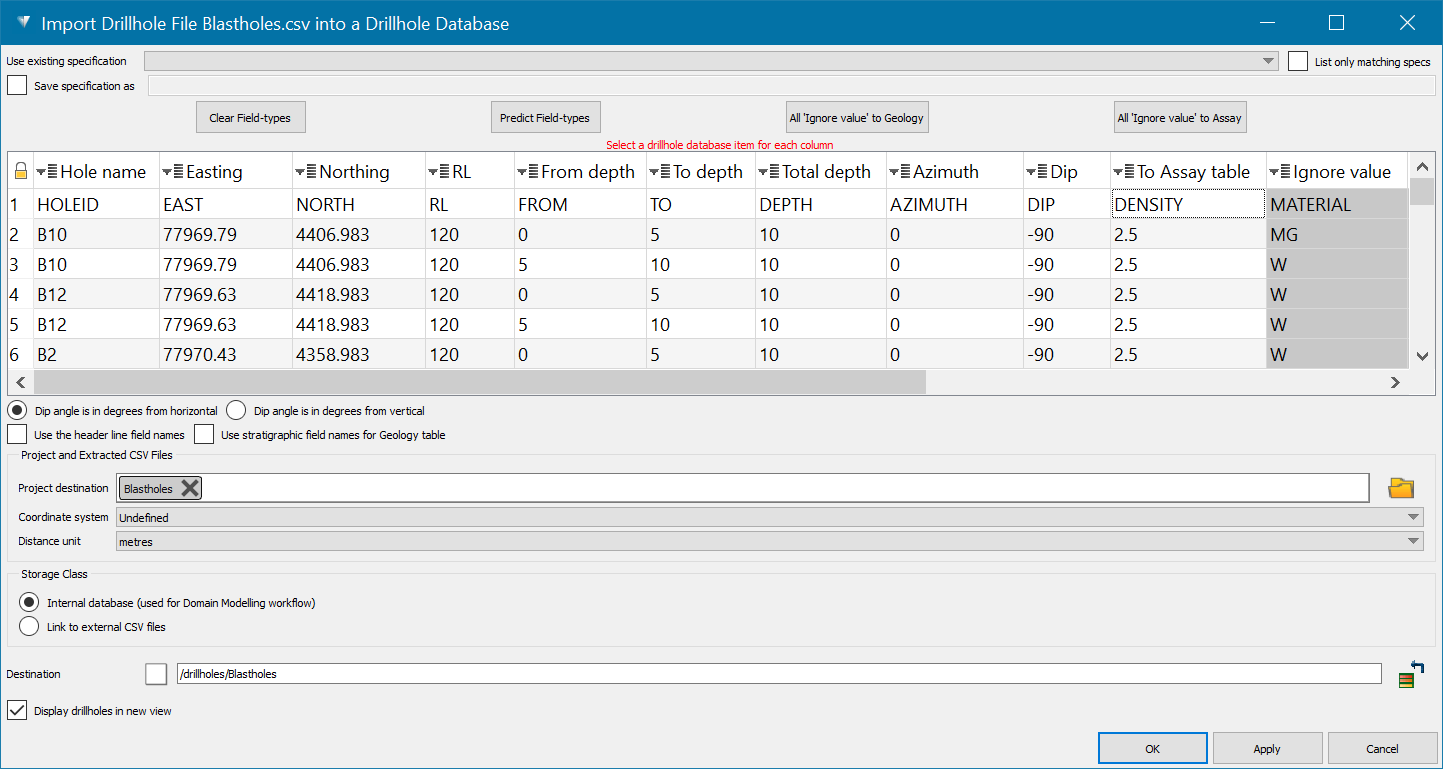This screenshot has width=1443, height=769.
Task: Expand Use existing specification dropdown
Action: (x=1269, y=61)
